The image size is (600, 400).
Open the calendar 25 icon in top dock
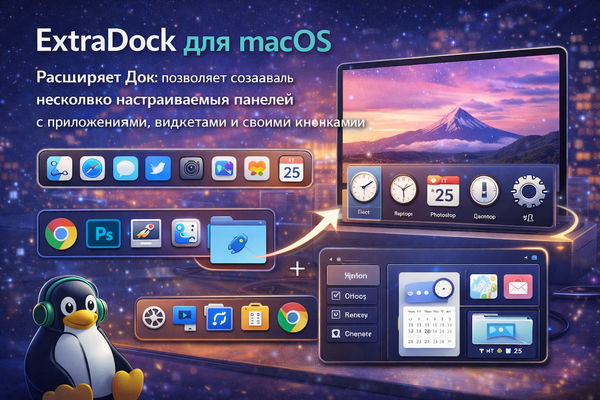[x=291, y=168]
